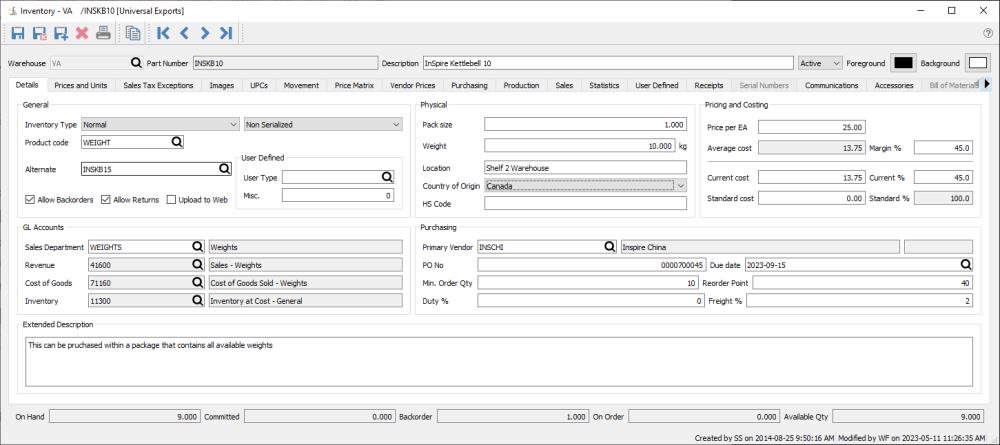Click the Save and Close toolbar icon

[40, 34]
